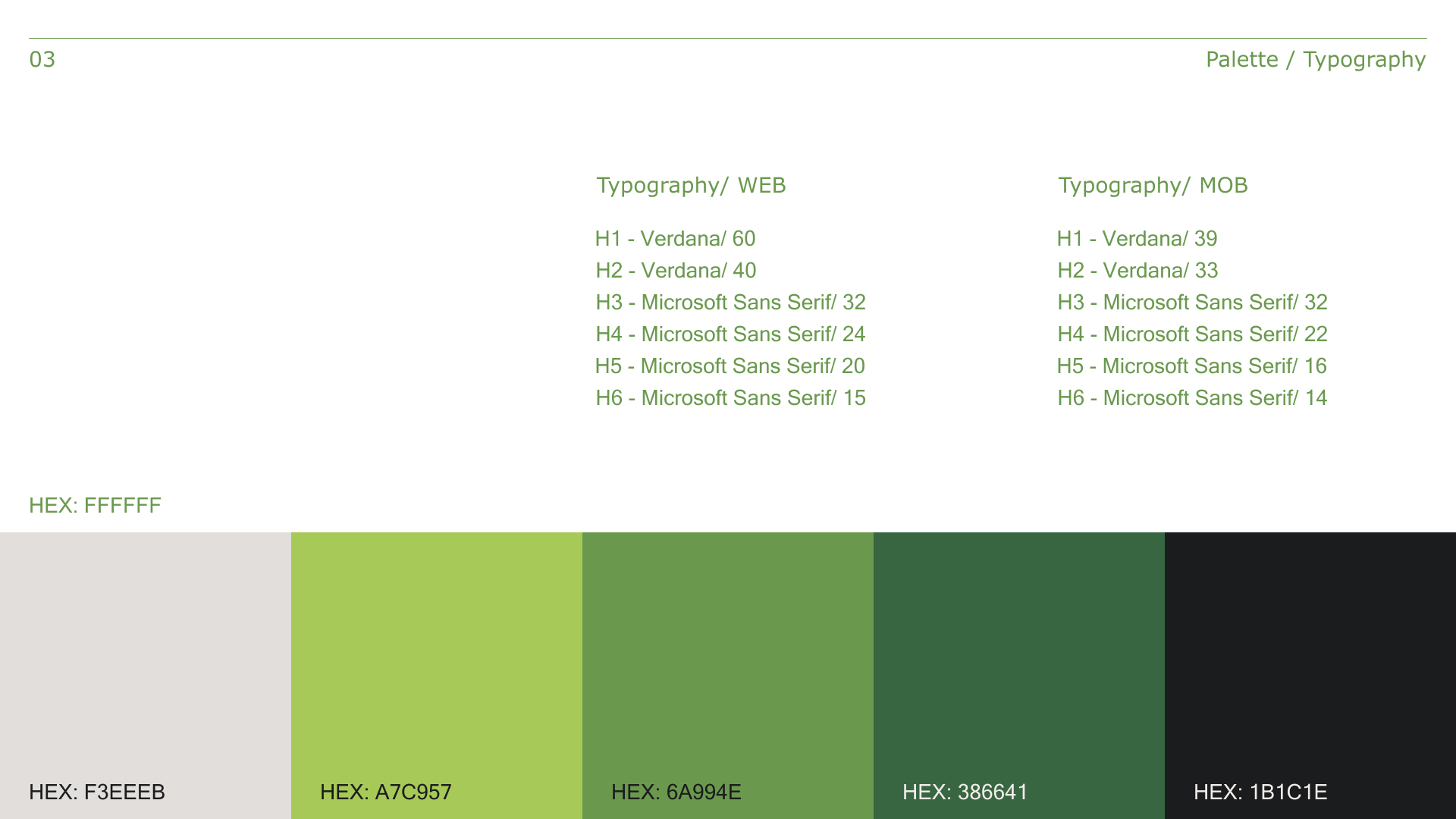Select the 'H1 - Verdana/ 39' line

pos(1137,239)
